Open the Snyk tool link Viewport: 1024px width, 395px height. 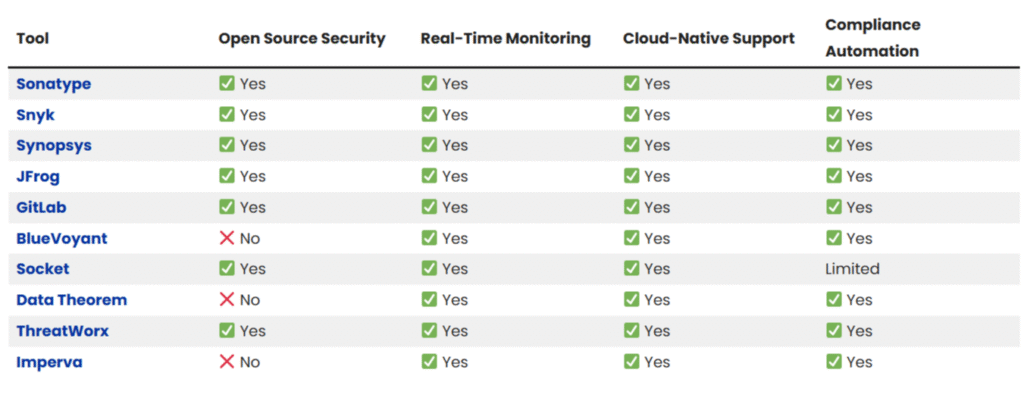35,115
